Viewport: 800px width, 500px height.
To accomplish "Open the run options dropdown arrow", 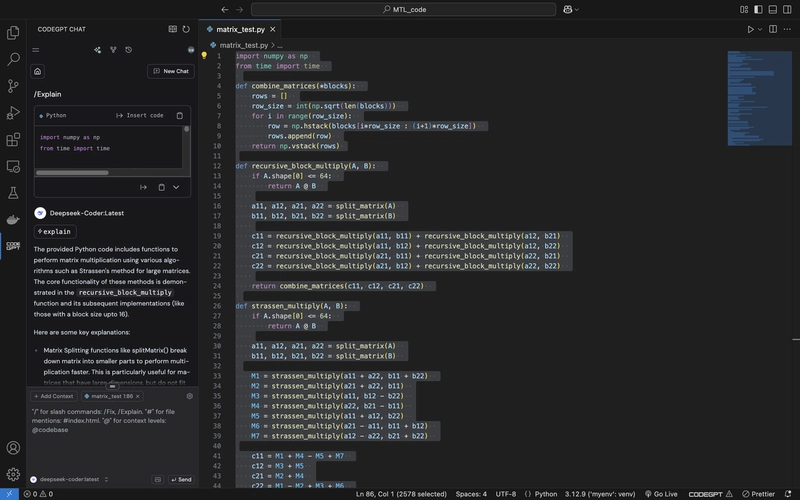I will click(760, 29).
